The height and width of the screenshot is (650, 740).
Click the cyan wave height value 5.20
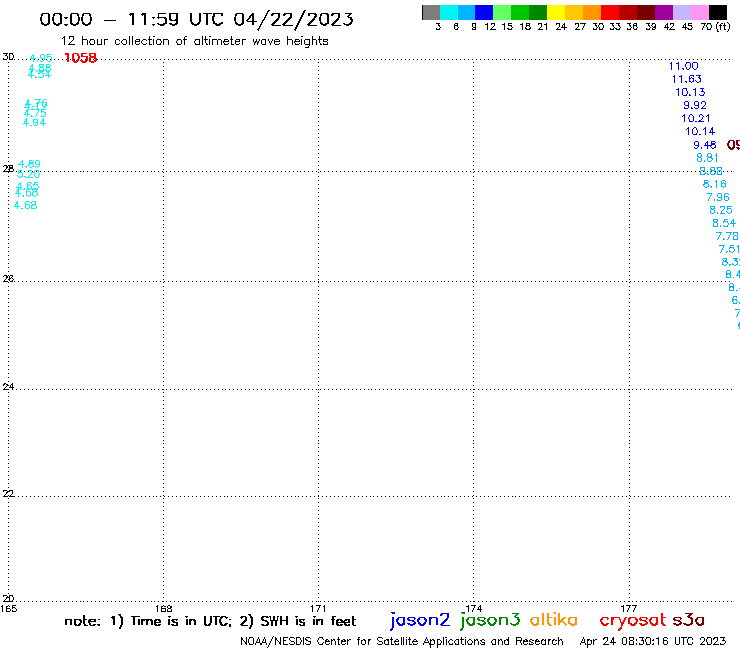coord(28,174)
